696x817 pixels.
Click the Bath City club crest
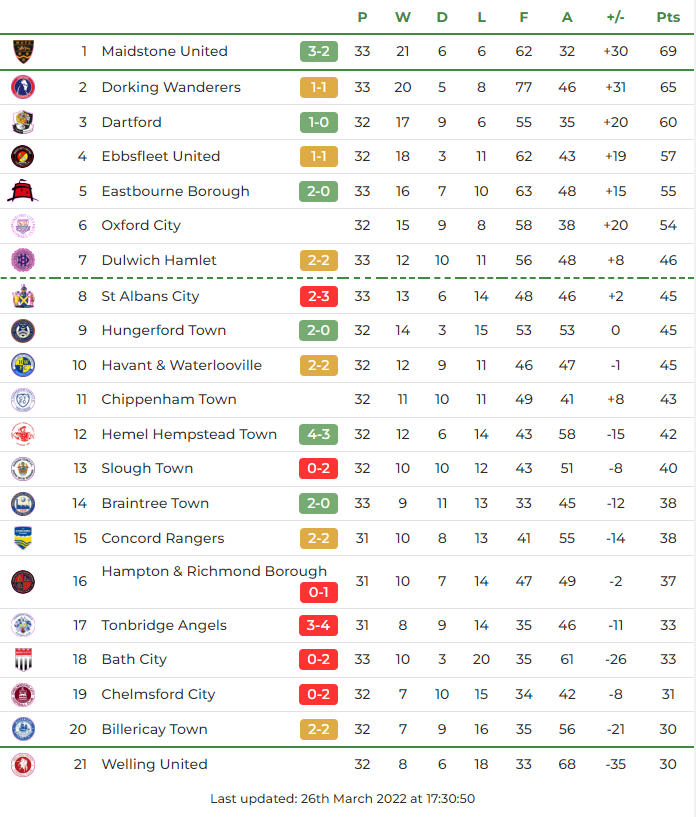tap(23, 659)
